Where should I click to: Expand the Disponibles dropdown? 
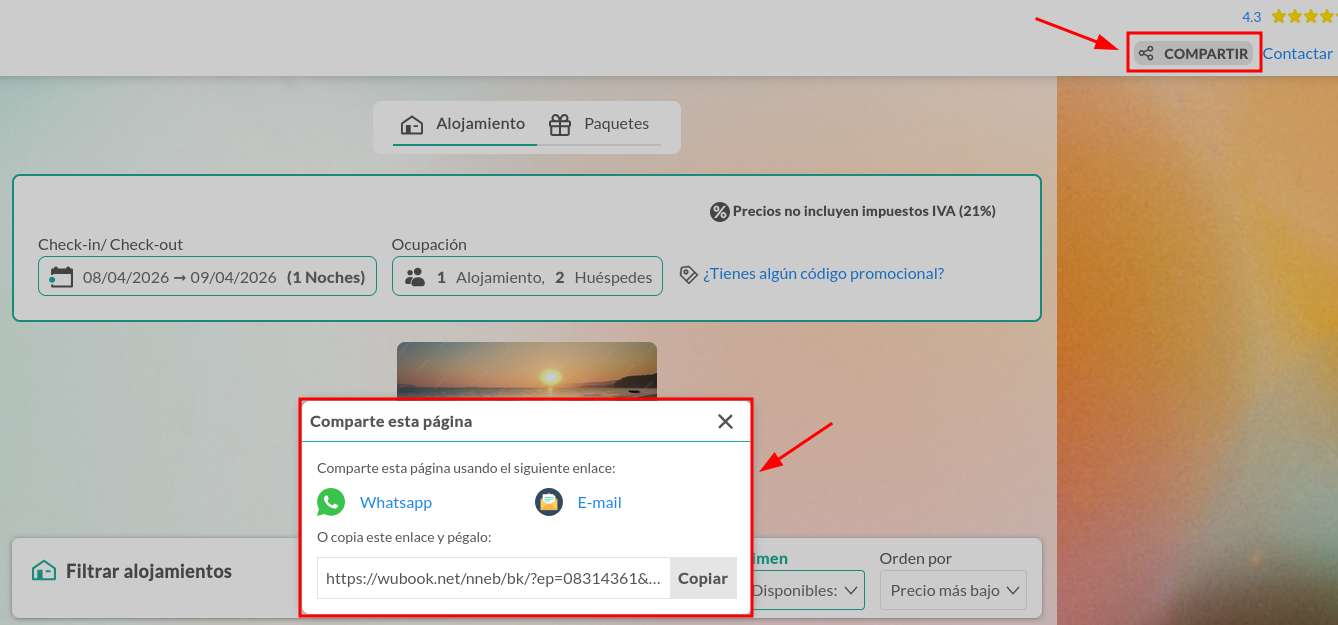(807, 590)
